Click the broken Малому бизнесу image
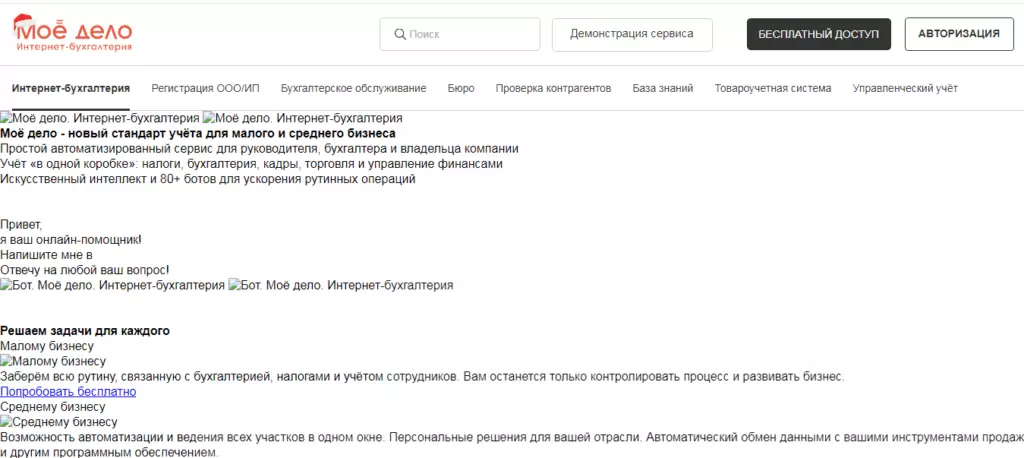 pos(53,361)
